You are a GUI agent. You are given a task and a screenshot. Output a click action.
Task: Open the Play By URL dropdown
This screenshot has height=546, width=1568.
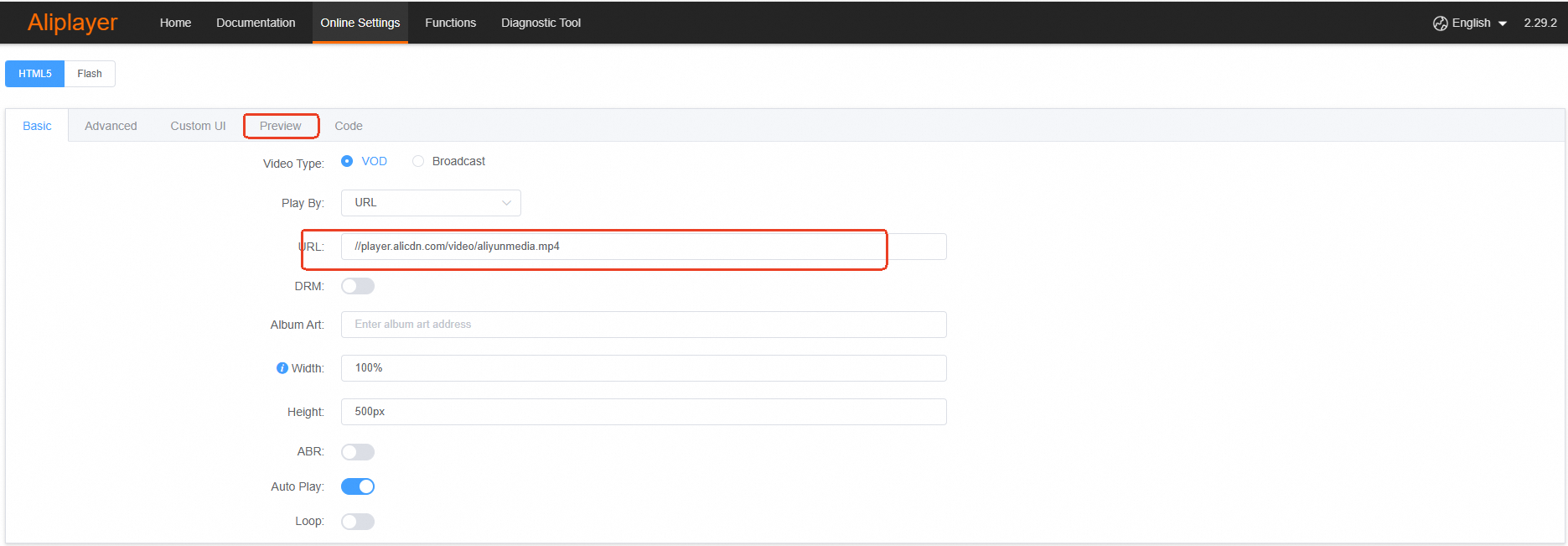[x=431, y=203]
